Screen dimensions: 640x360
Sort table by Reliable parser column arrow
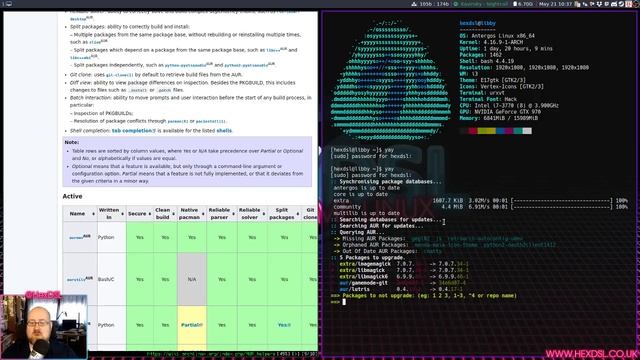pos(233,214)
